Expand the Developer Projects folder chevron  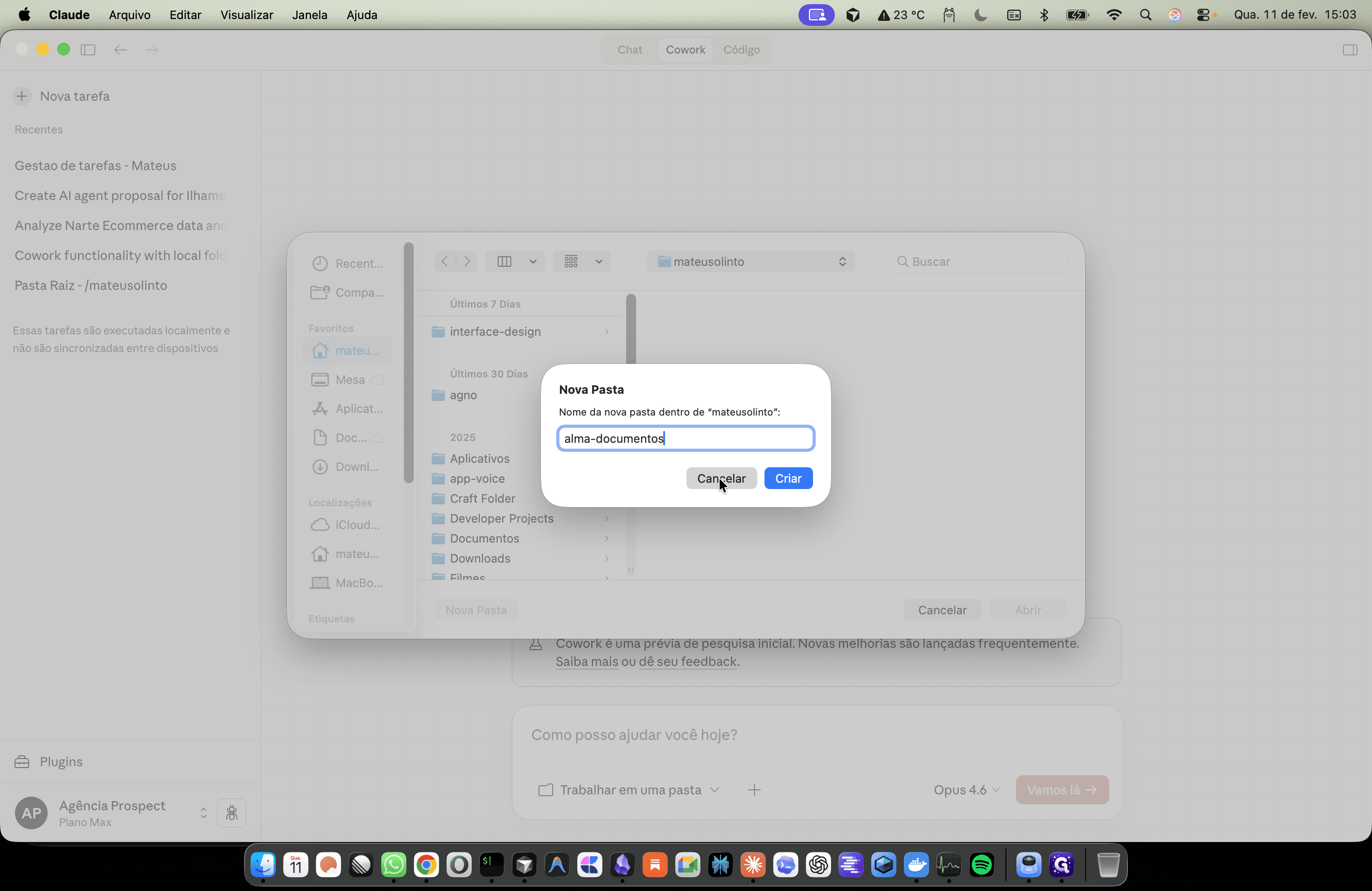(x=607, y=519)
